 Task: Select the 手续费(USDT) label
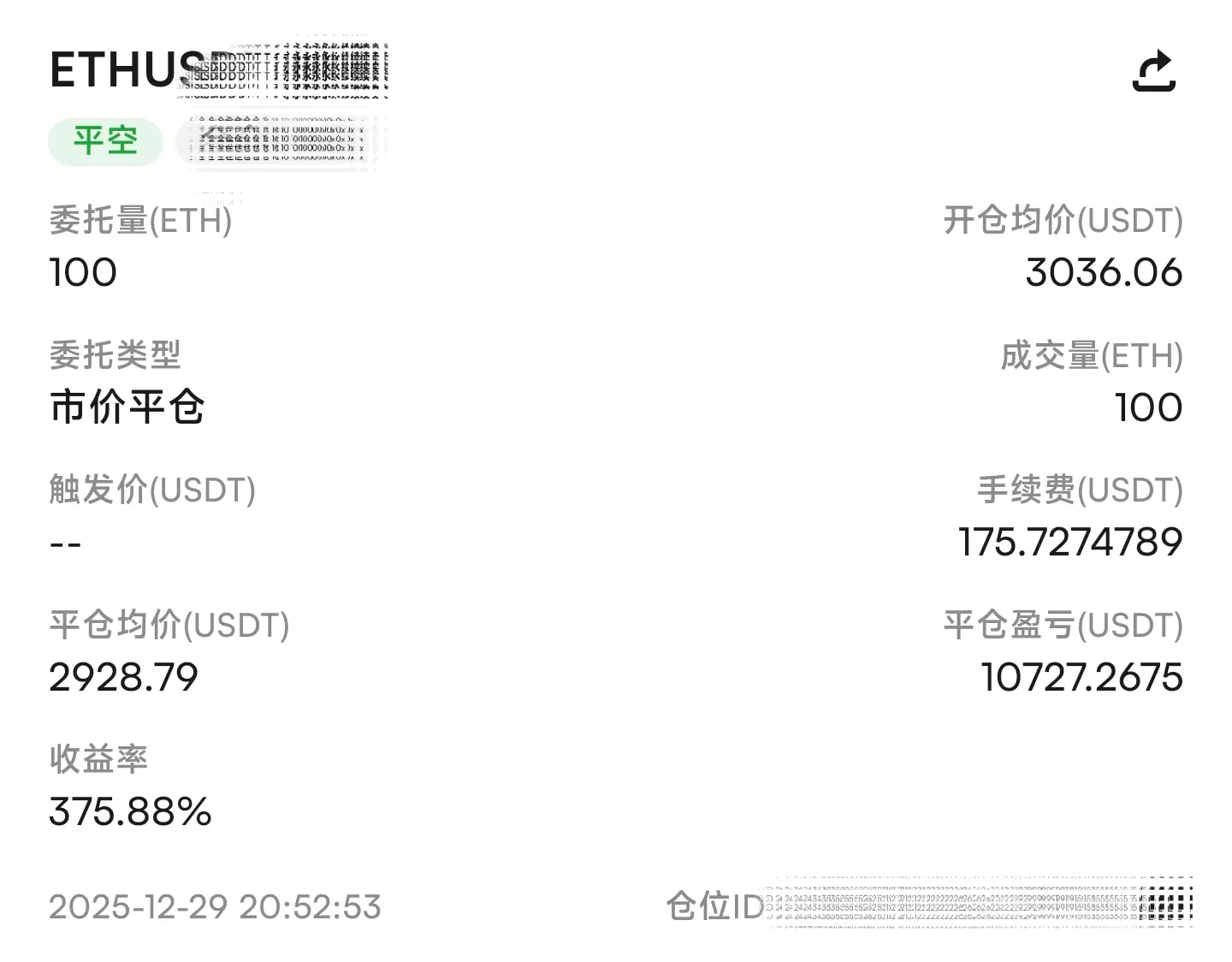1080,490
